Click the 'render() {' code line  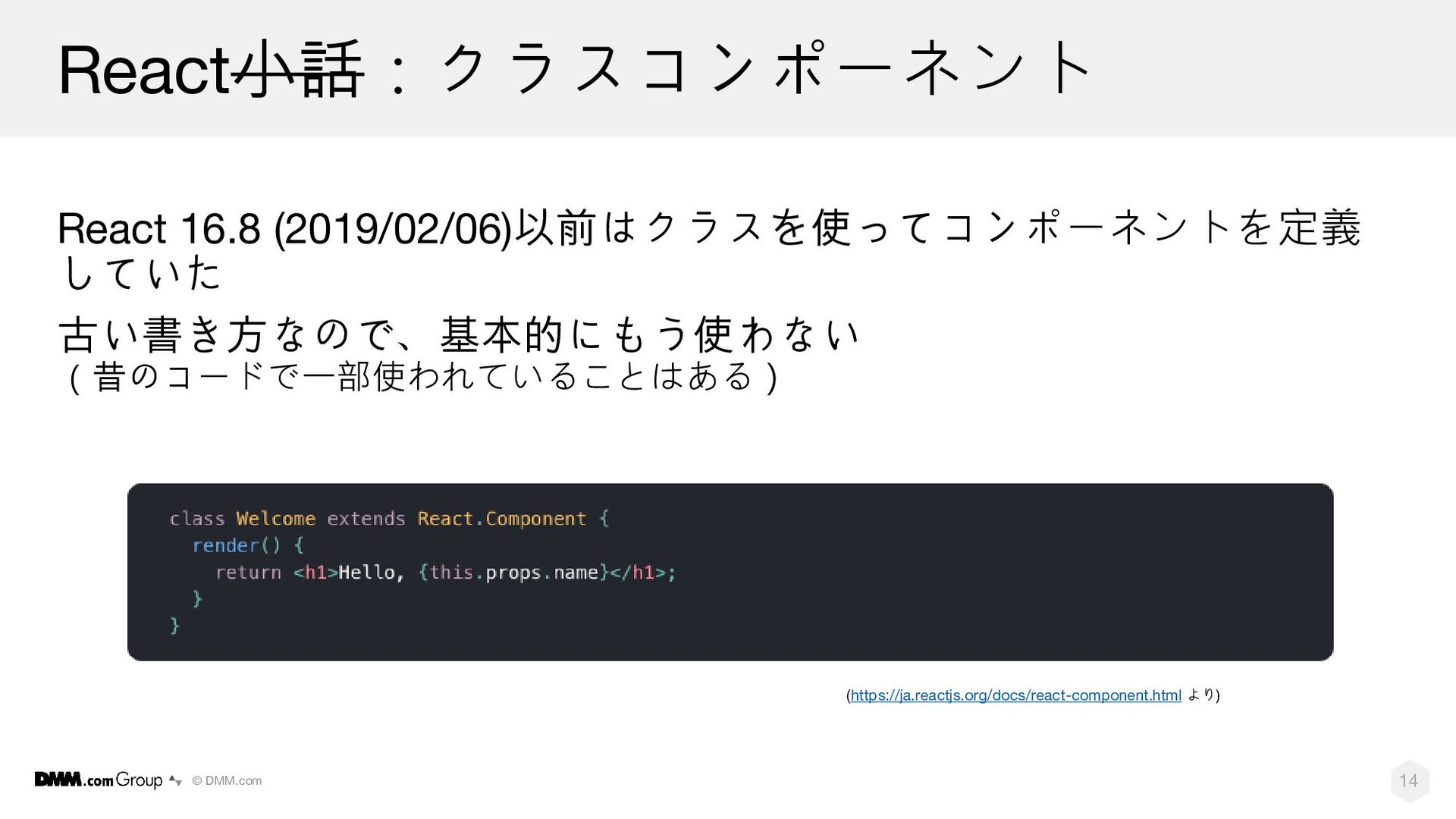(248, 545)
